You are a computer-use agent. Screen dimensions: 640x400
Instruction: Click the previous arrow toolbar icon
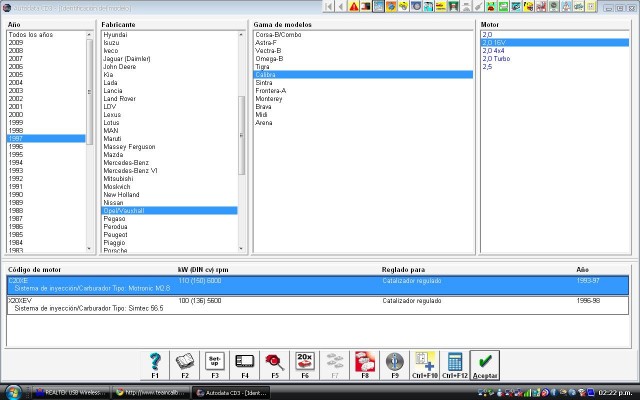[341, 7]
